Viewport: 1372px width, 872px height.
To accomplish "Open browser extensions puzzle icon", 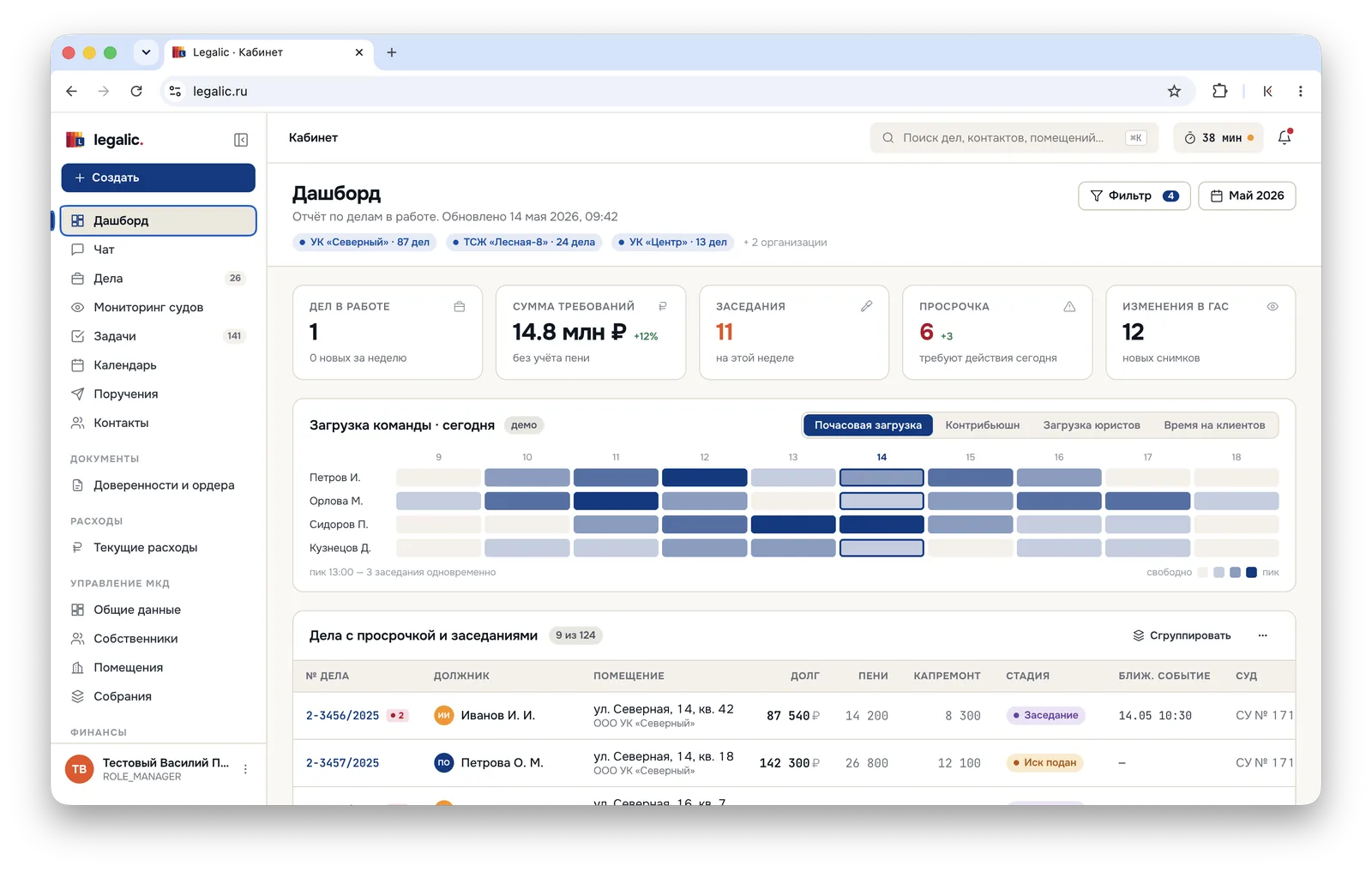I will coord(1219,91).
